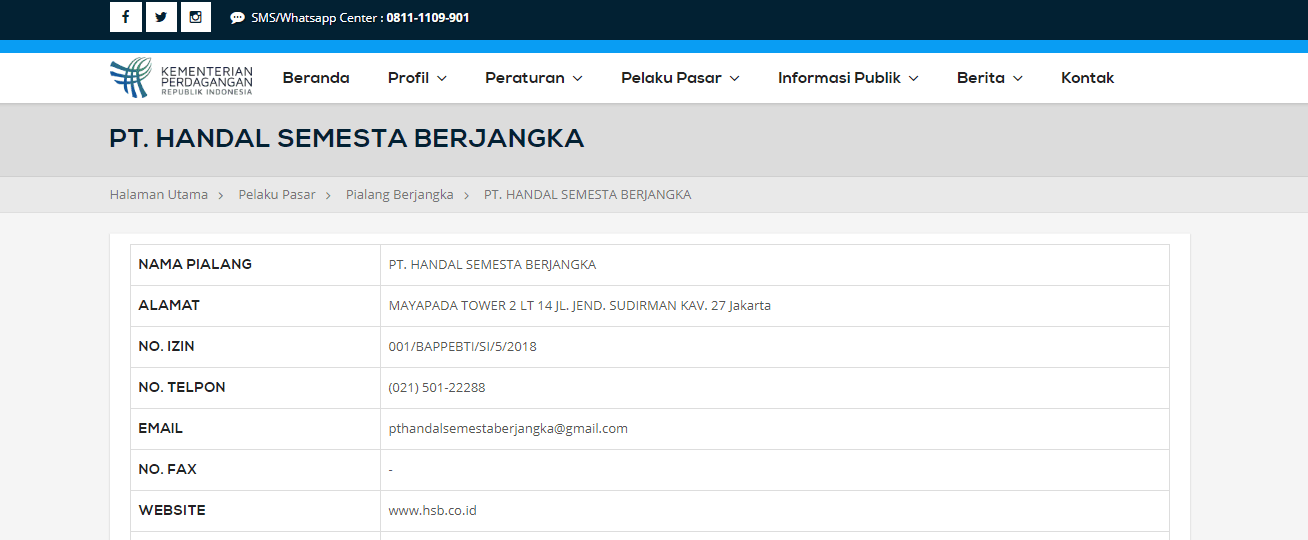Open the Pelaku Pasar menu

(680, 78)
